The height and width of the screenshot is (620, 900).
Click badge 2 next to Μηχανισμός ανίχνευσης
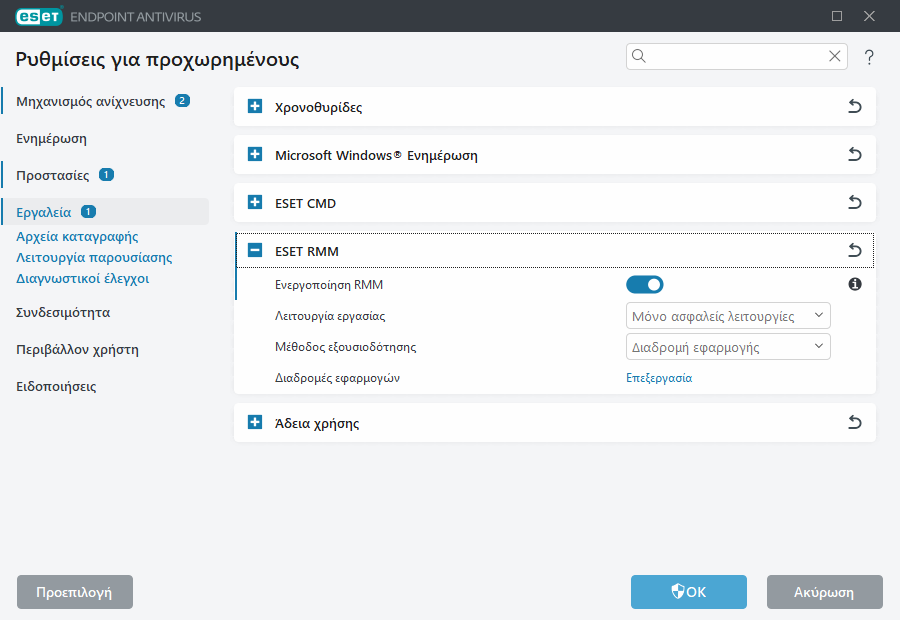(183, 101)
